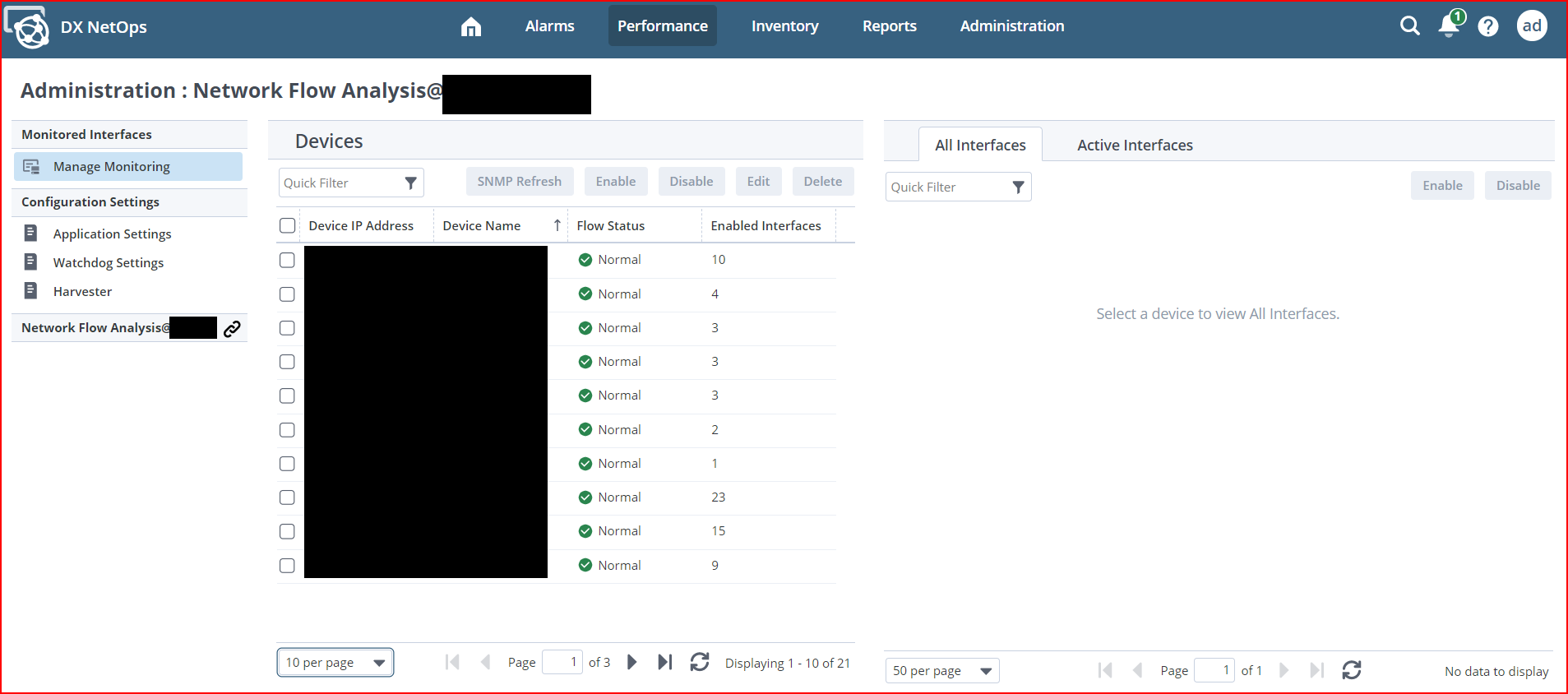Click the Devices page number field
This screenshot has width=1568, height=694.
coord(562,662)
